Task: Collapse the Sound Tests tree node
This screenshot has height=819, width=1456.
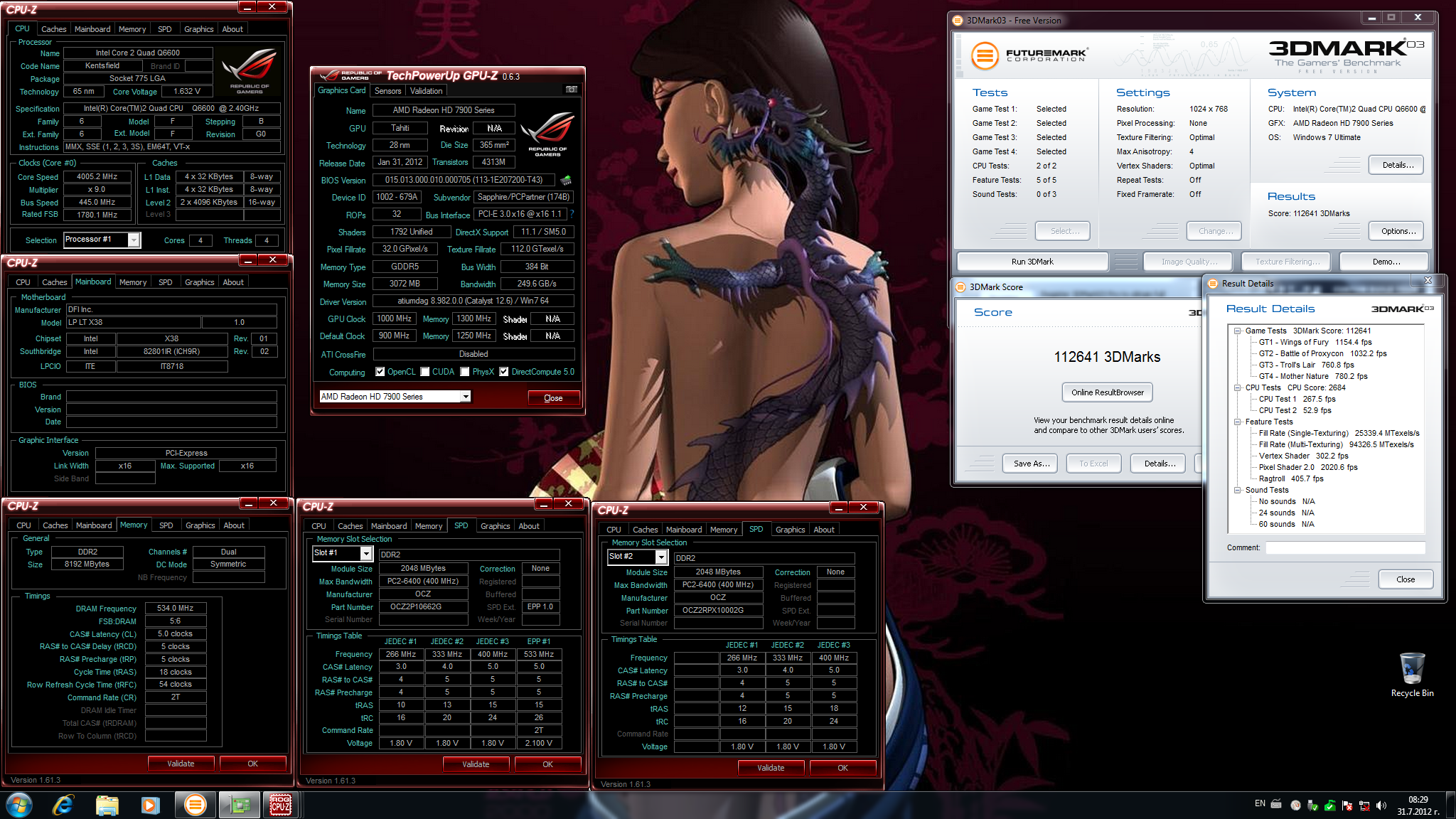Action: (x=1238, y=490)
